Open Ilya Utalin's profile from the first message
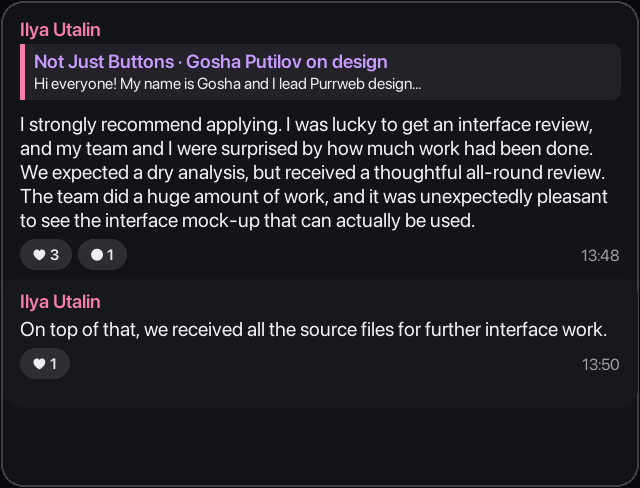This screenshot has width=640, height=488. coord(60,30)
